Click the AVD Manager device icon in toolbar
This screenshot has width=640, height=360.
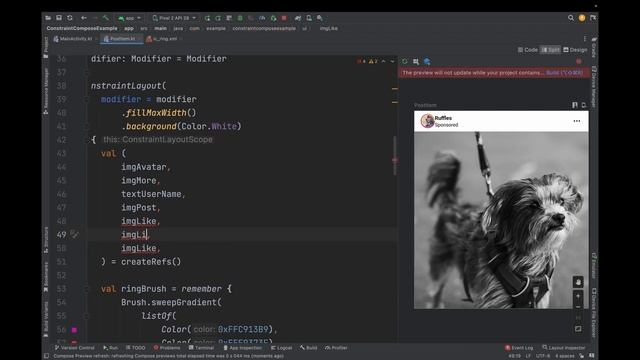(x=309, y=18)
